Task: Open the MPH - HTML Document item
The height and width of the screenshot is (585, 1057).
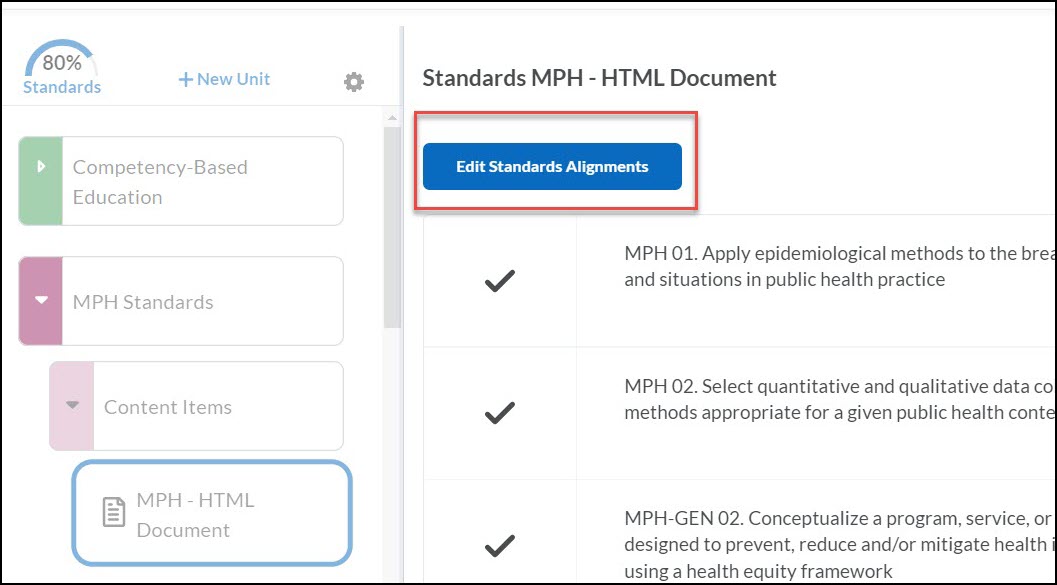Action: tap(212, 513)
